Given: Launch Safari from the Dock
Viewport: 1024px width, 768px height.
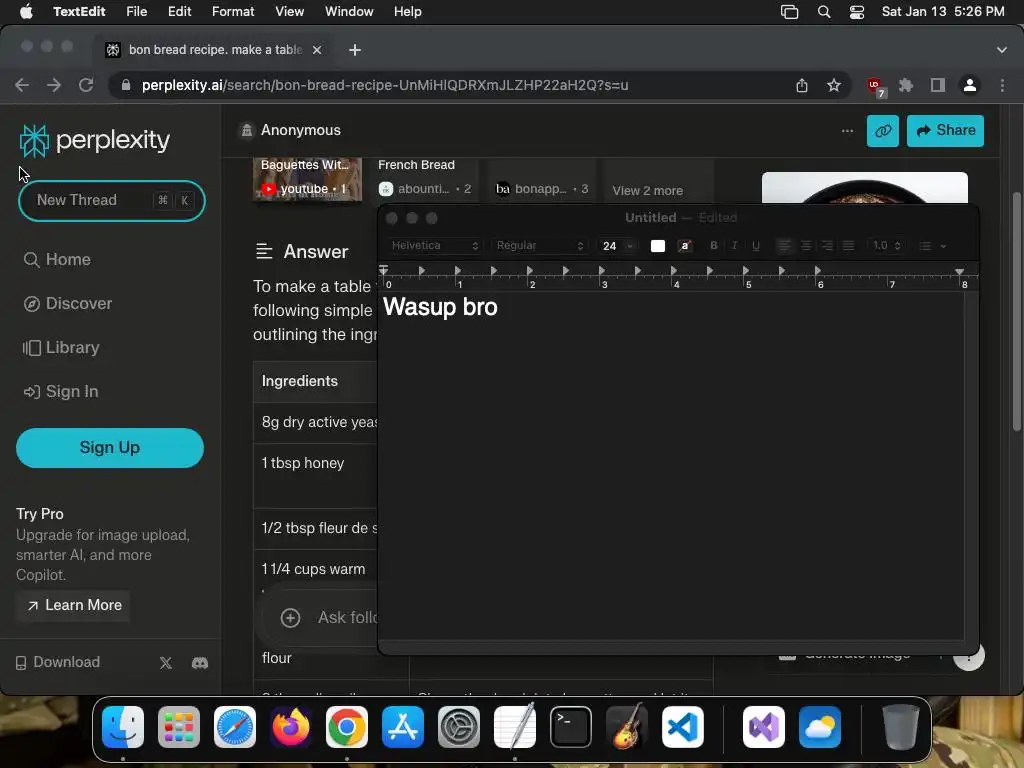Looking at the screenshot, I should click(x=235, y=727).
